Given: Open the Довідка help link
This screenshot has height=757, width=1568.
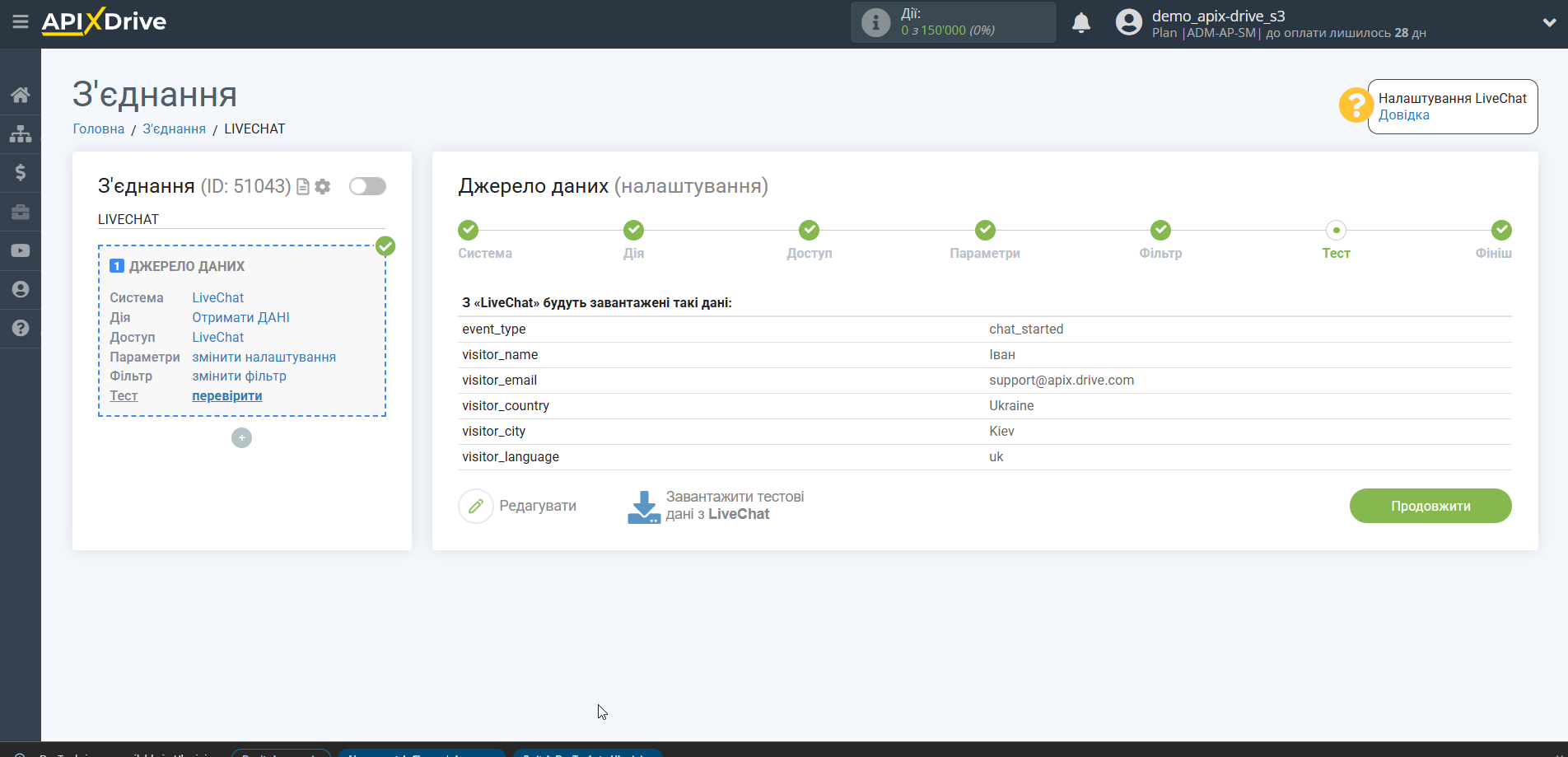Looking at the screenshot, I should (1403, 115).
